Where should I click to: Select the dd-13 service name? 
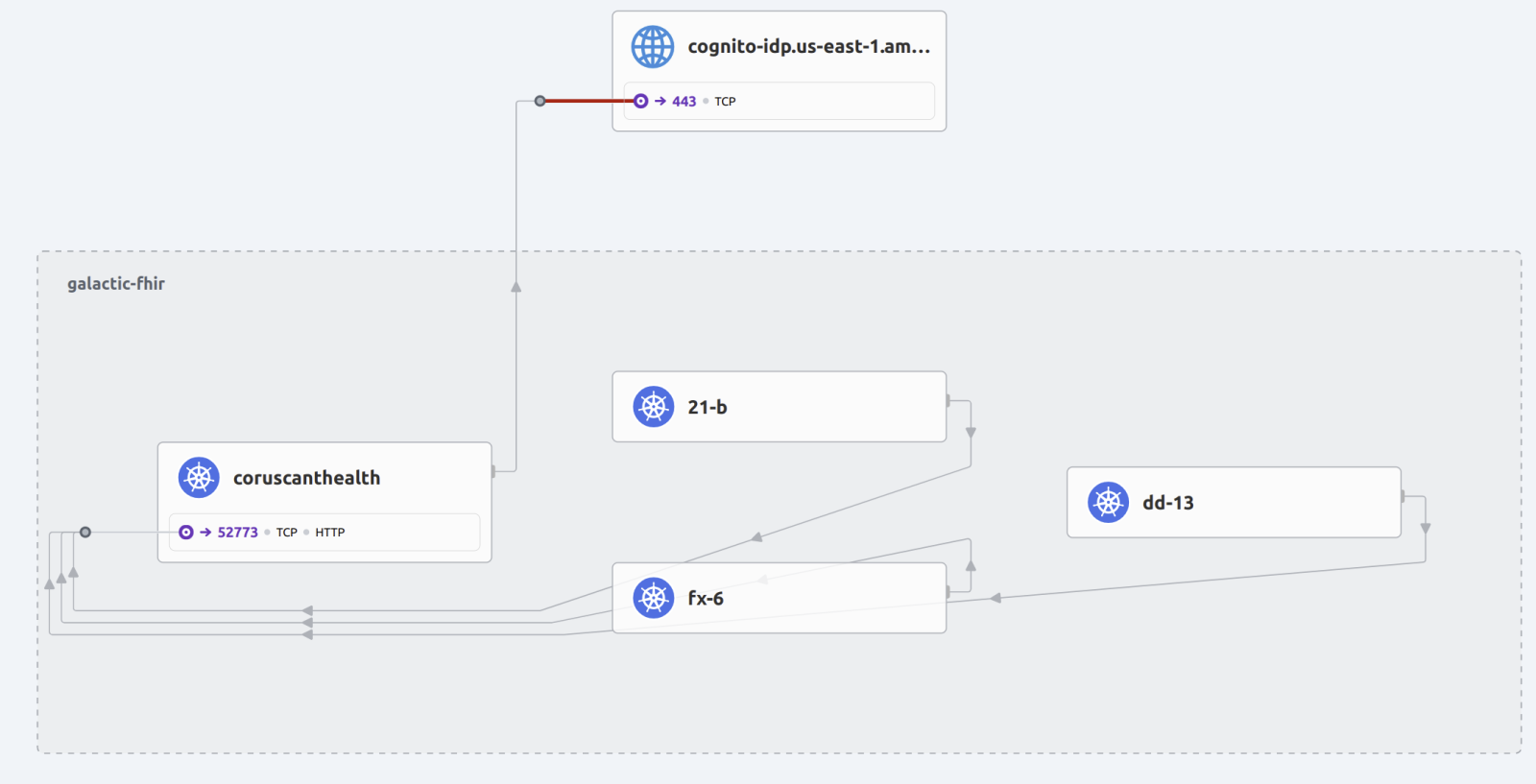point(1167,503)
